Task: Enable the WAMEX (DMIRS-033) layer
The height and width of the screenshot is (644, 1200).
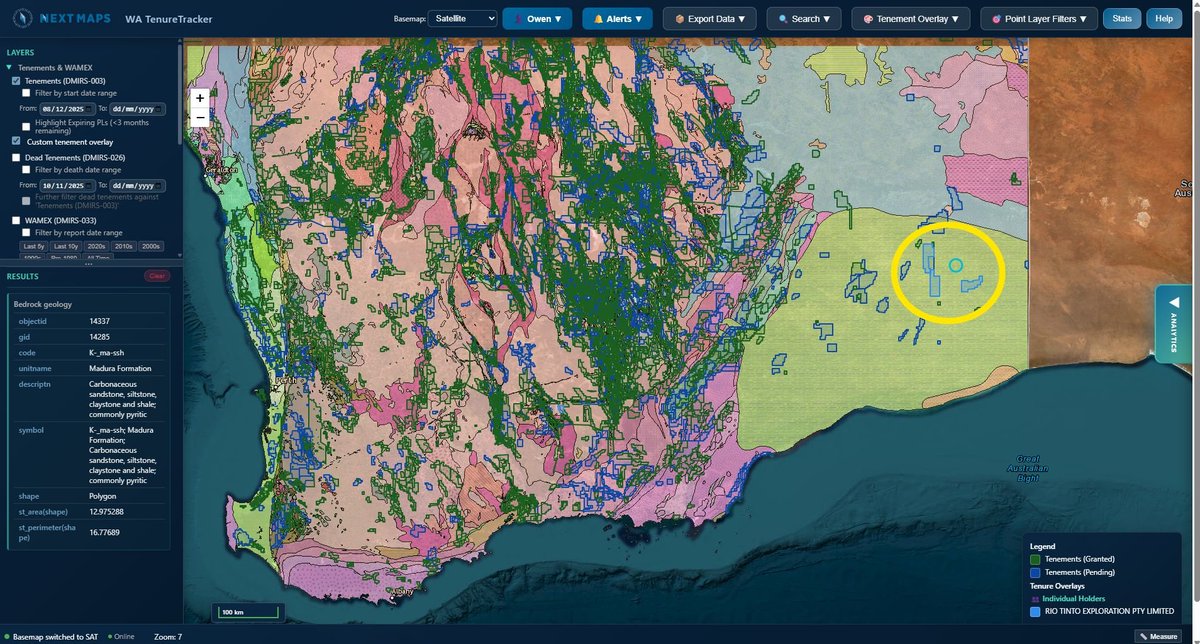Action: pos(16,220)
